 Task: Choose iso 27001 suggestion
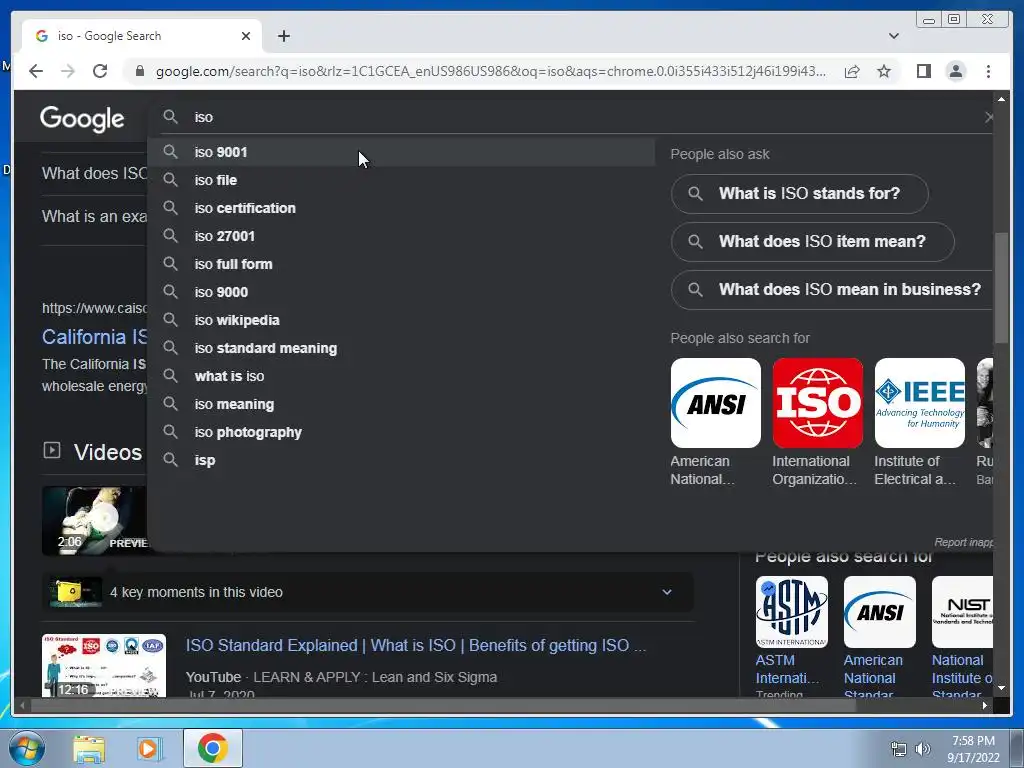point(402,236)
